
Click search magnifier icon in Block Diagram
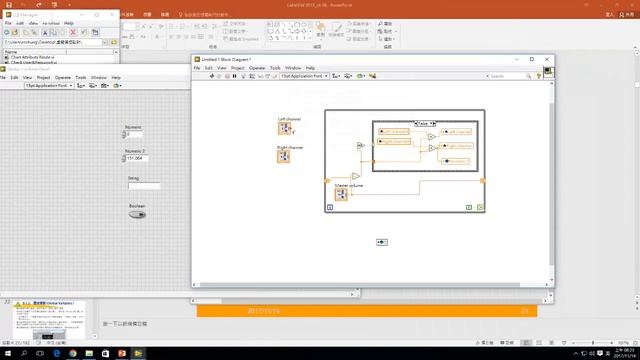[x=529, y=76]
